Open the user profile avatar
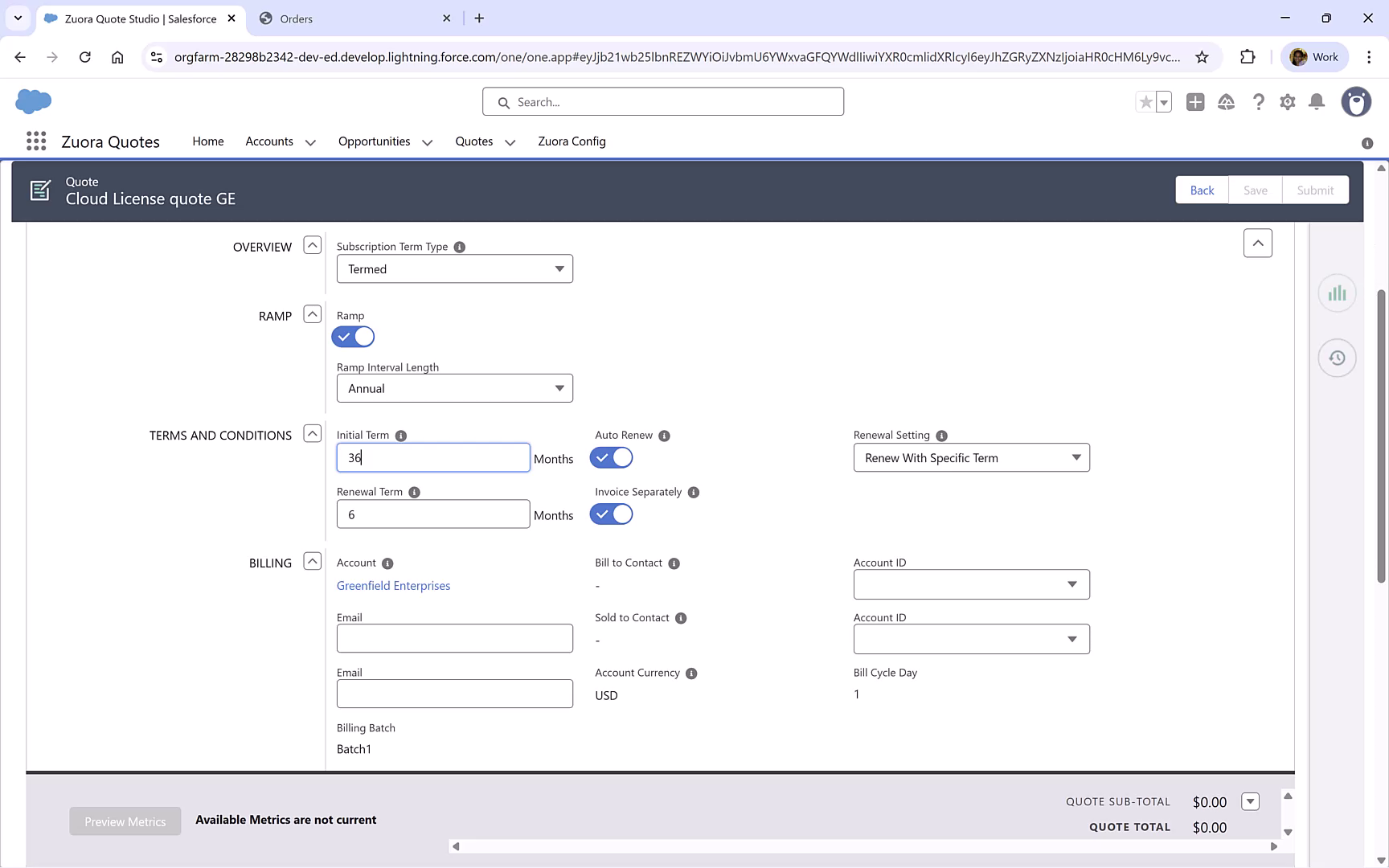The height and width of the screenshot is (868, 1389). (1356, 102)
